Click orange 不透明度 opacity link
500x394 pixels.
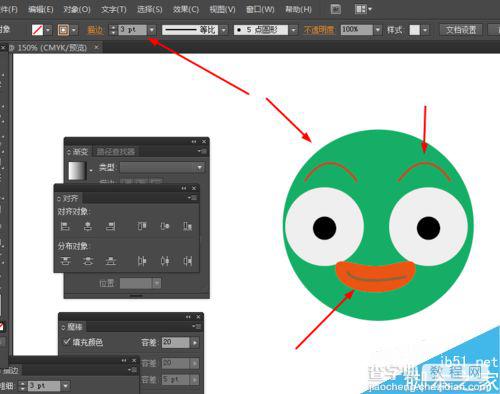point(319,30)
